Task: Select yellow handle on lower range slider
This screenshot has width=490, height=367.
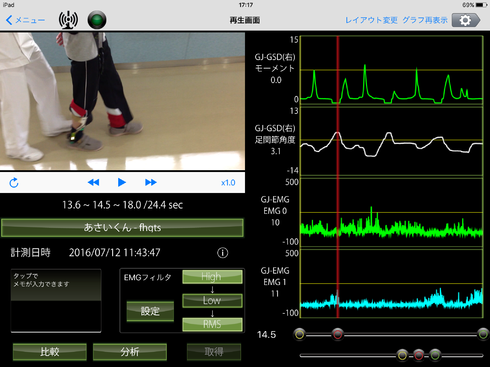Action: click(402, 355)
